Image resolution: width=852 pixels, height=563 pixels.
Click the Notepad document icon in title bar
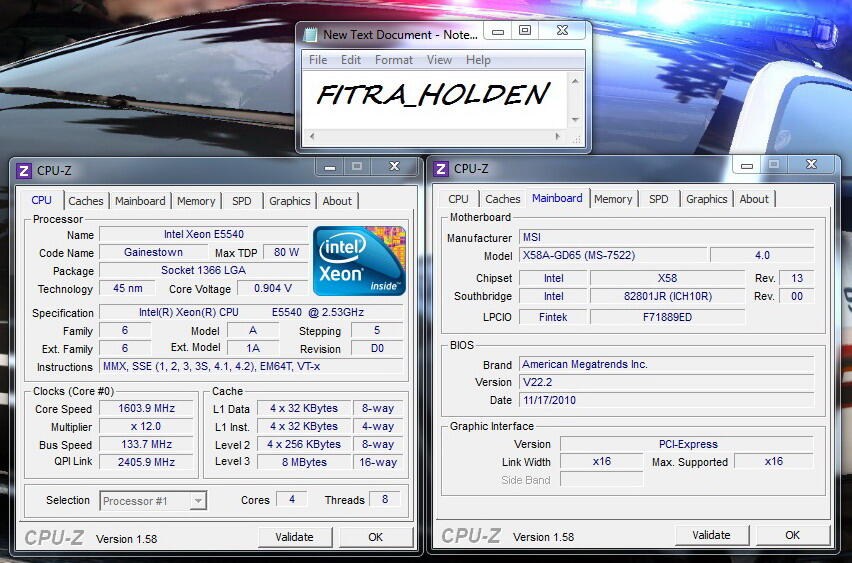pos(310,35)
